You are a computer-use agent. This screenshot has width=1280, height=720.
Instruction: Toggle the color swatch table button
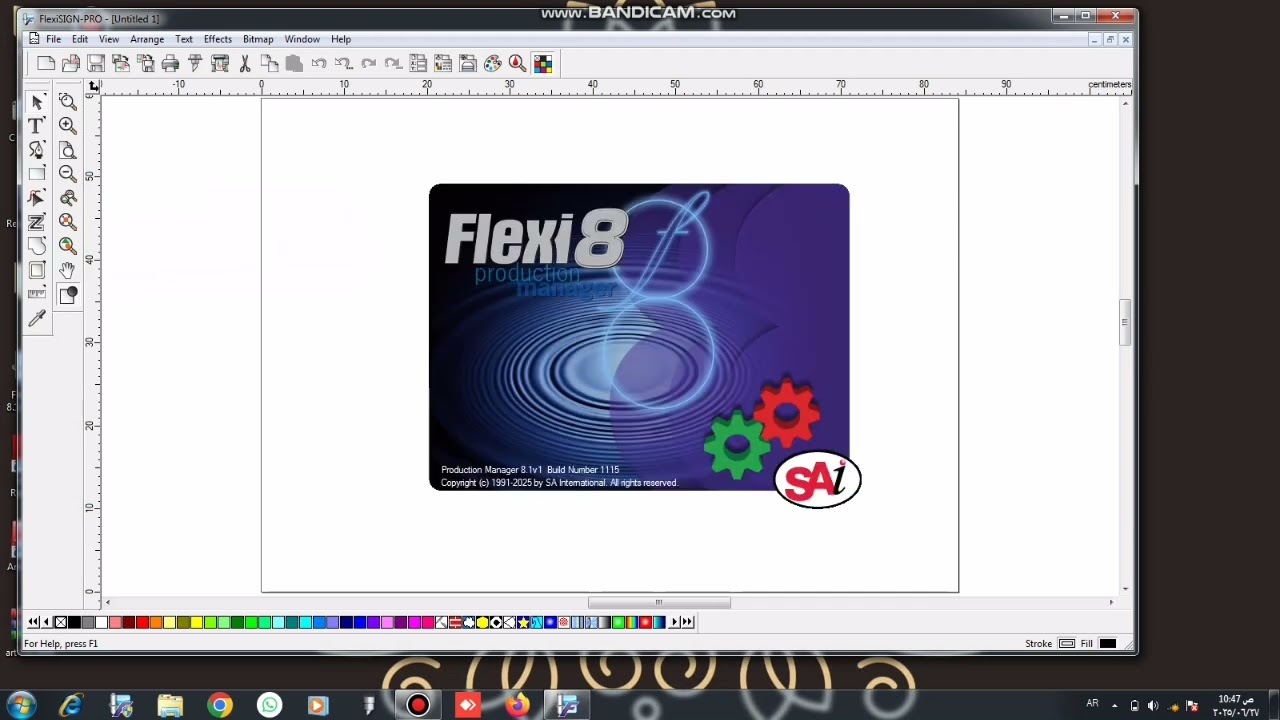click(x=543, y=64)
